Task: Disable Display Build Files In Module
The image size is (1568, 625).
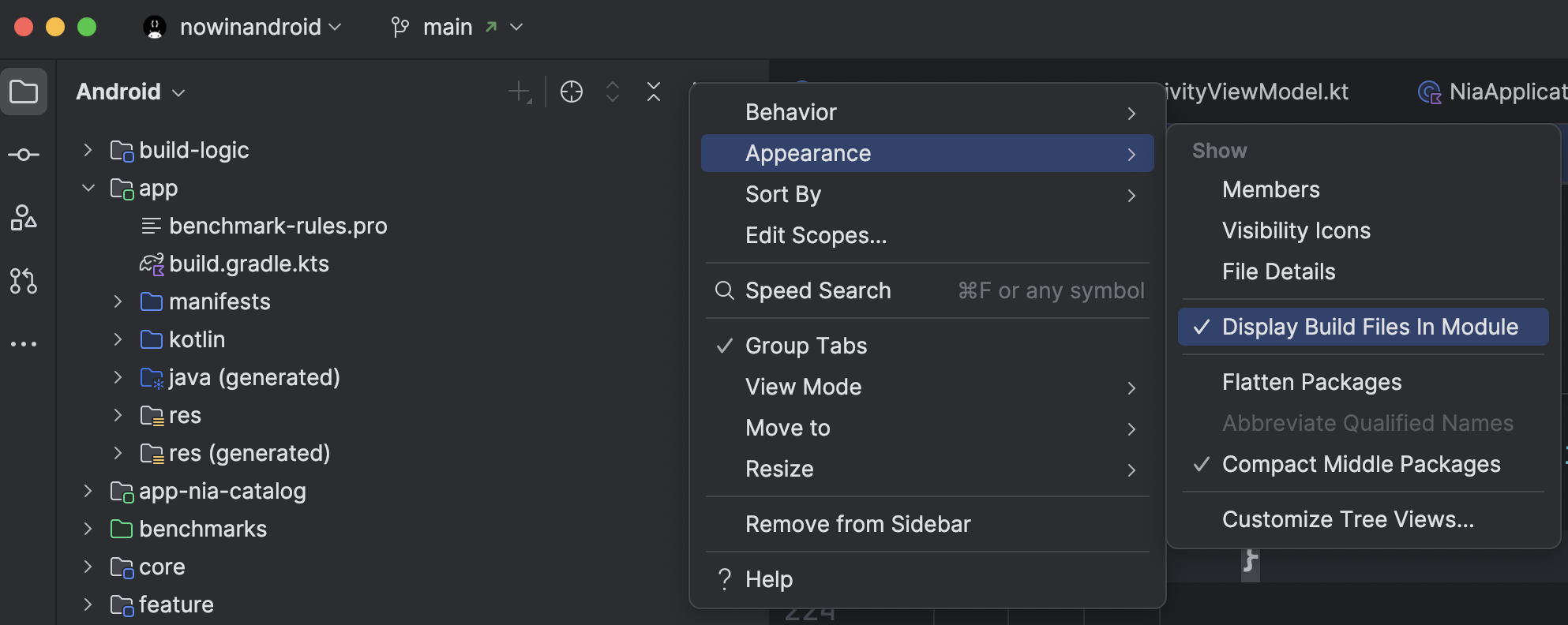Action: 1369,327
